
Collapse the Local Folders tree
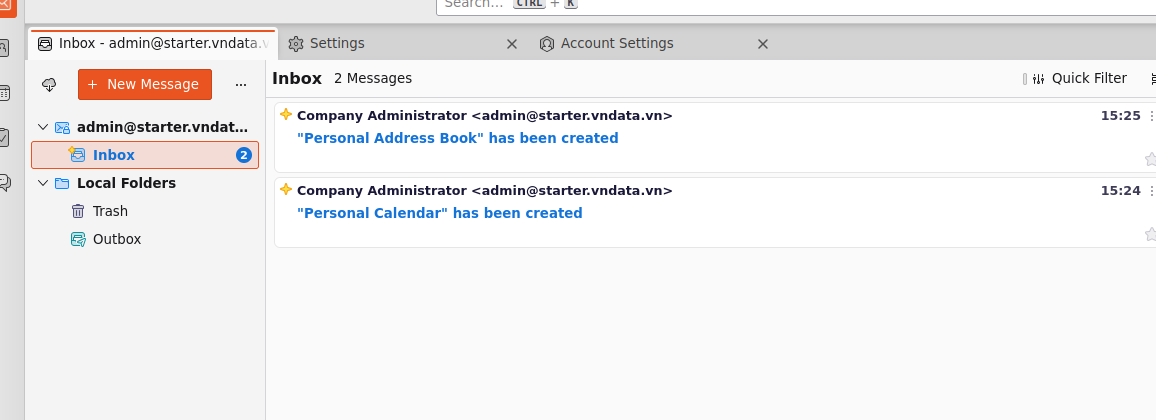point(43,183)
